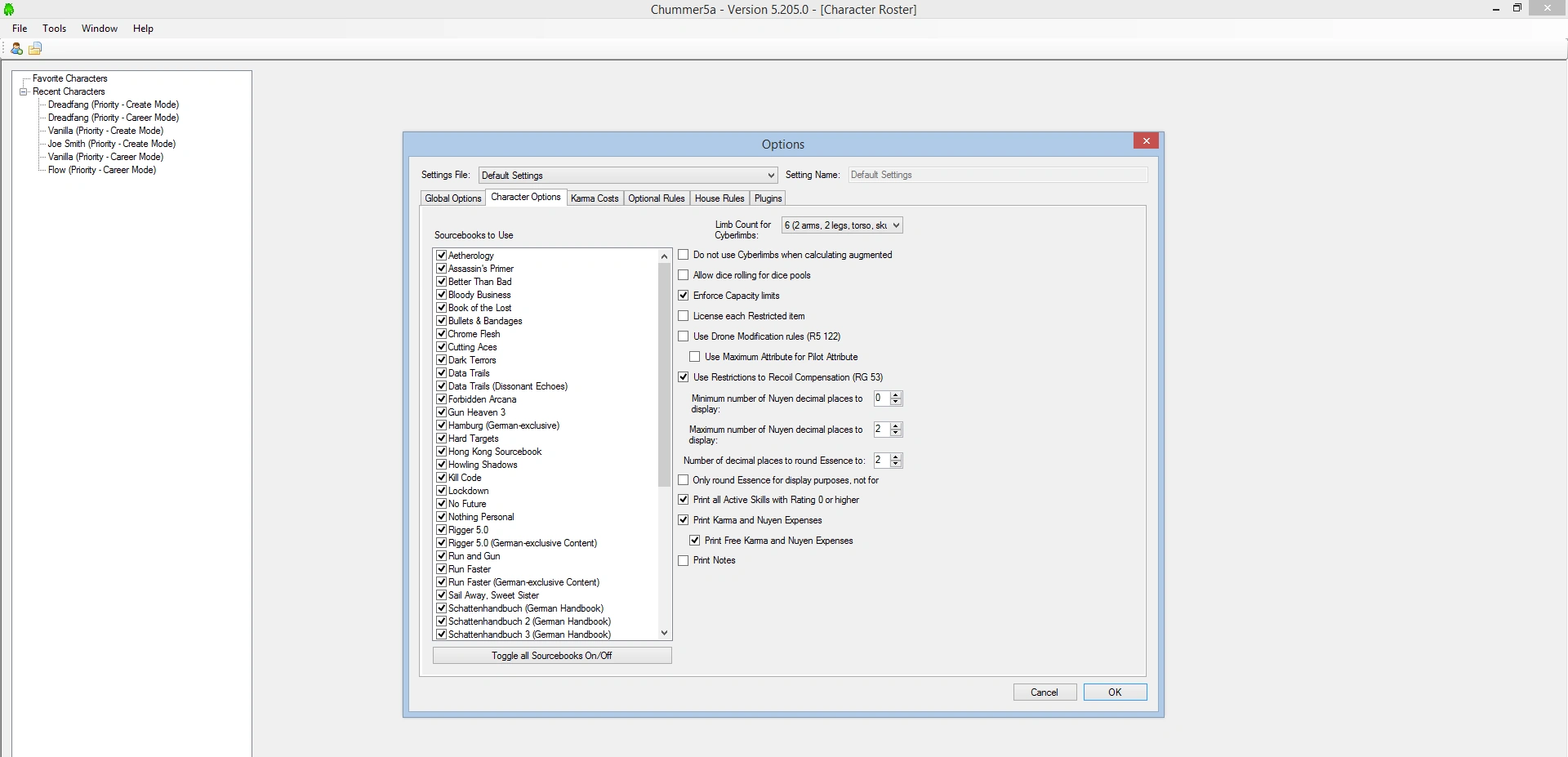Image resolution: width=1568 pixels, height=757 pixels.
Task: Decrease Essence rounding decimal places with down arrow
Action: [896, 464]
